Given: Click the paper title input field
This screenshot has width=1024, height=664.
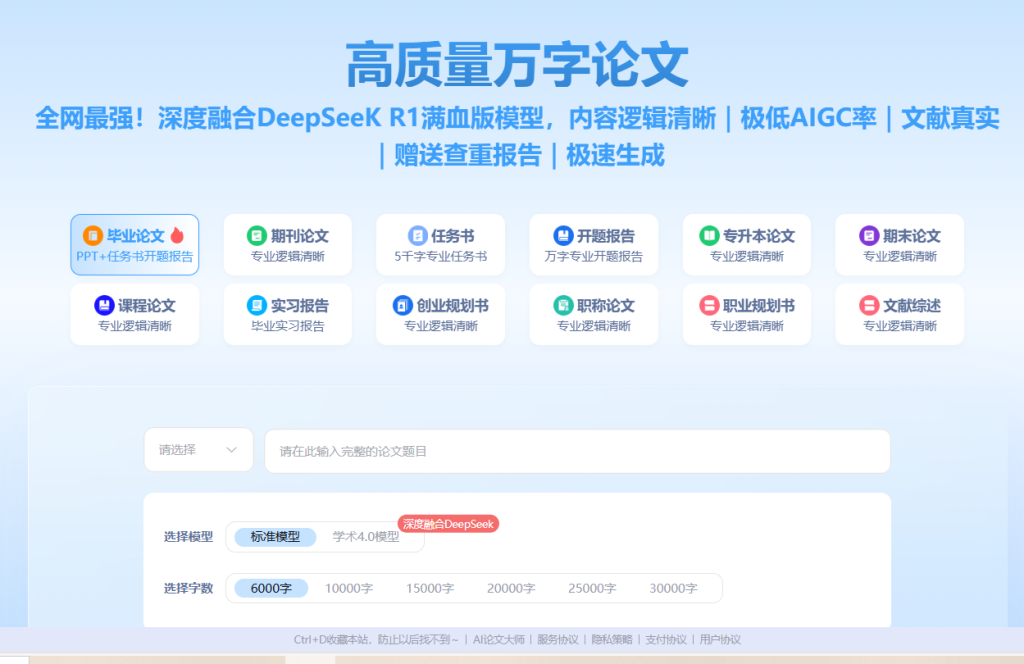Looking at the screenshot, I should point(577,451).
